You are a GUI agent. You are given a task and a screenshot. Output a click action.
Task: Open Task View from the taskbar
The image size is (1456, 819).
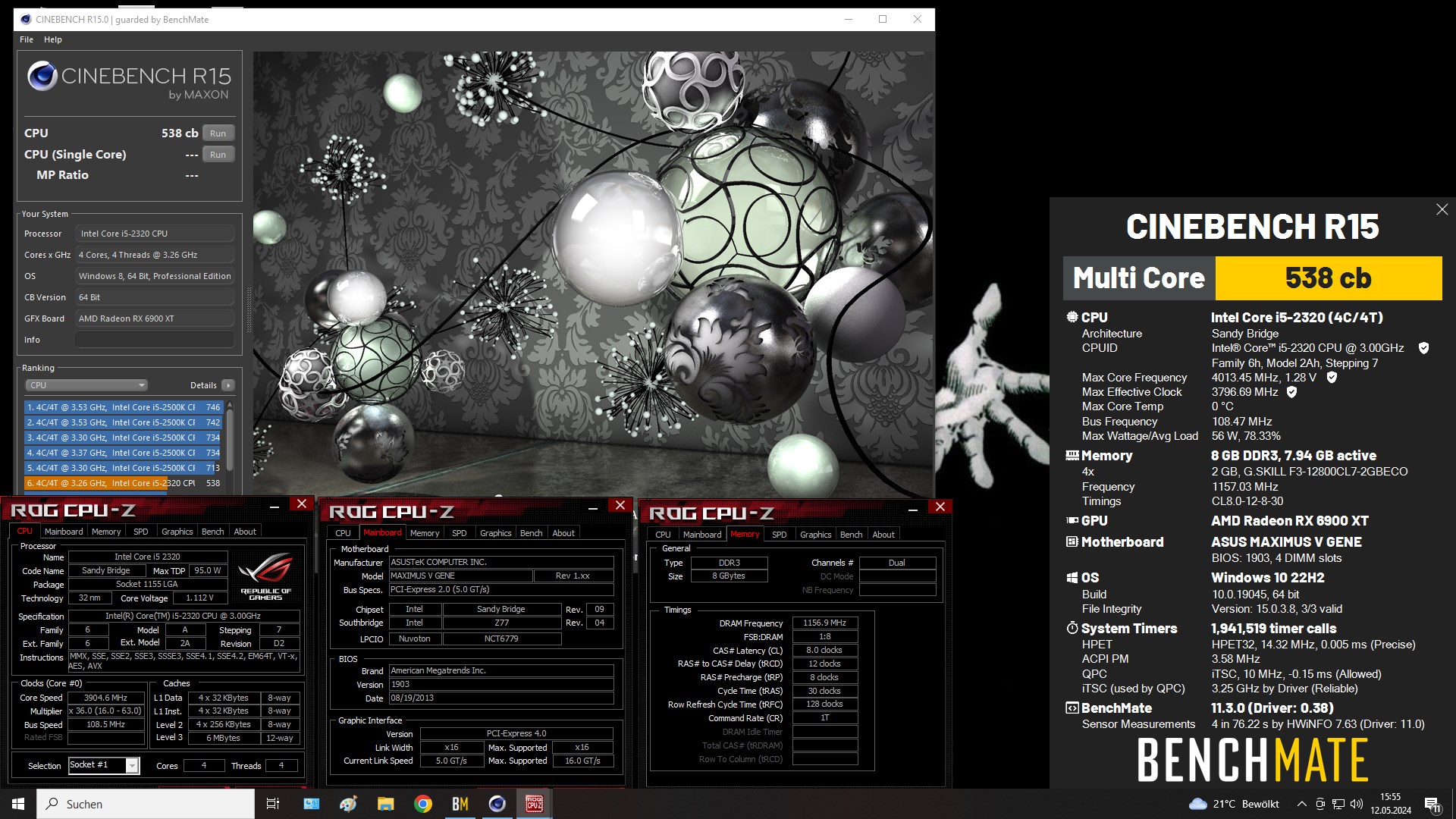273,804
